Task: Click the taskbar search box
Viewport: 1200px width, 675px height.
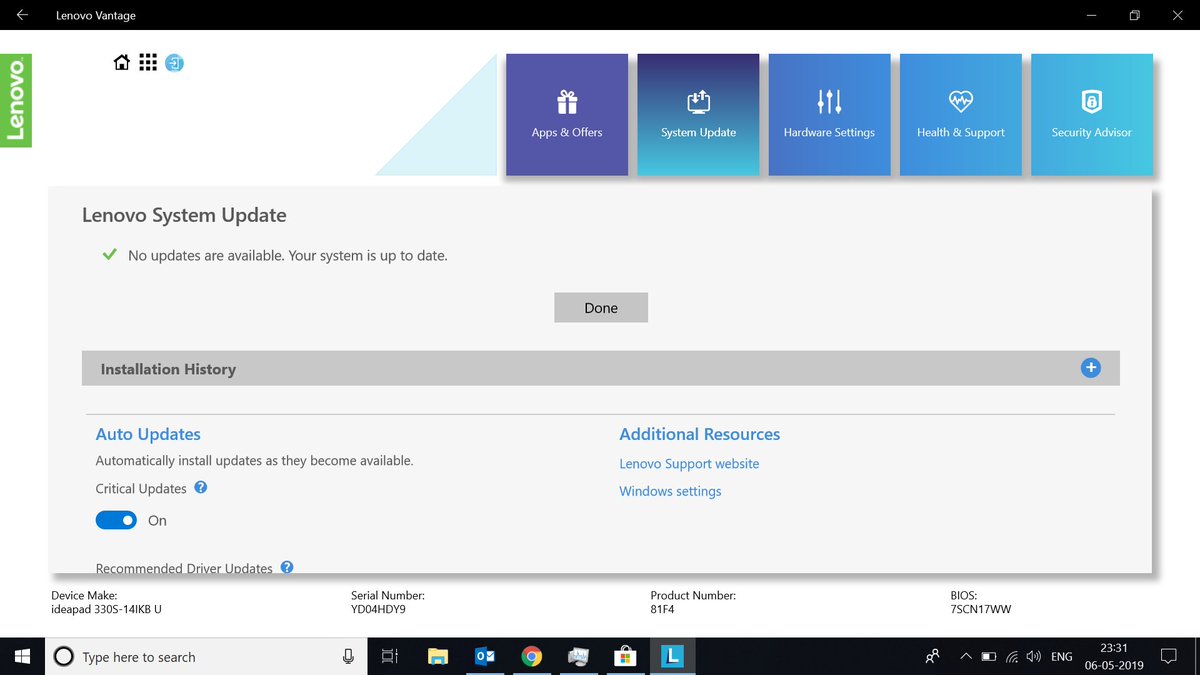Action: pyautogui.click(x=205, y=656)
